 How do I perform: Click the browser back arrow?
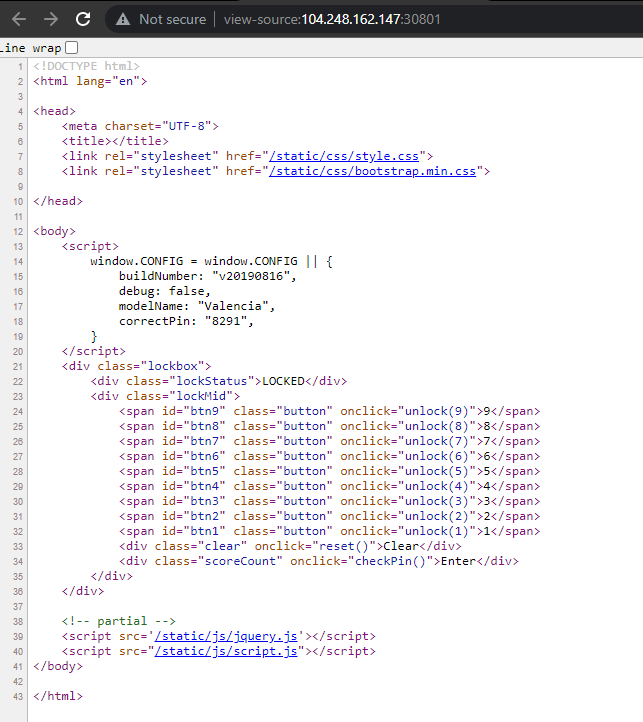tap(19, 19)
